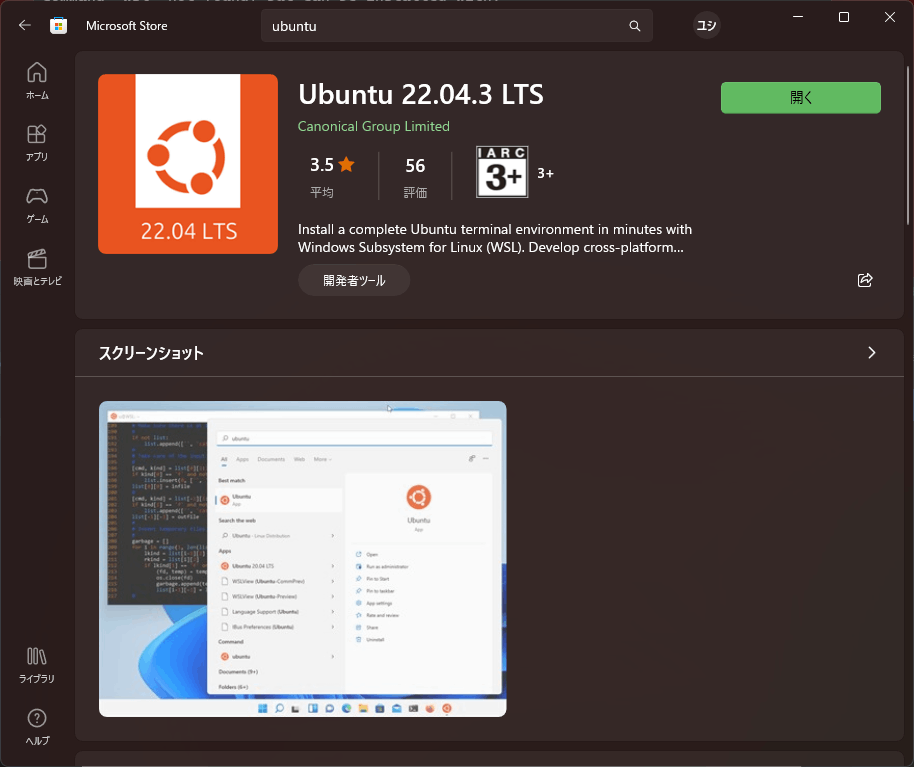This screenshot has height=767, width=914.
Task: Expand the スクリーンショット section chevron
Action: click(x=871, y=353)
